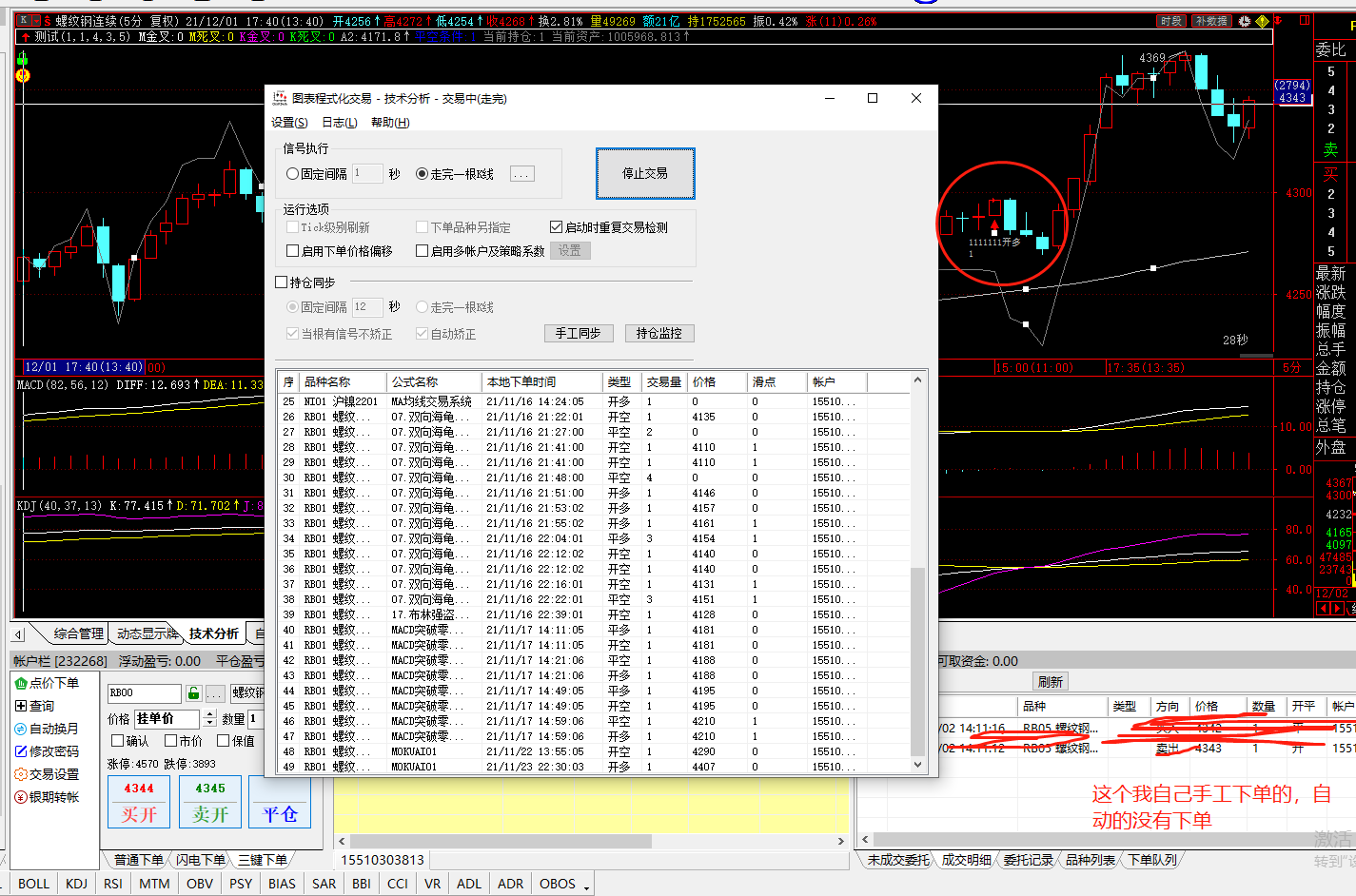1356x896 pixels.
Task: Click the yellow grid horizontal scrollbar
Action: (x=591, y=841)
